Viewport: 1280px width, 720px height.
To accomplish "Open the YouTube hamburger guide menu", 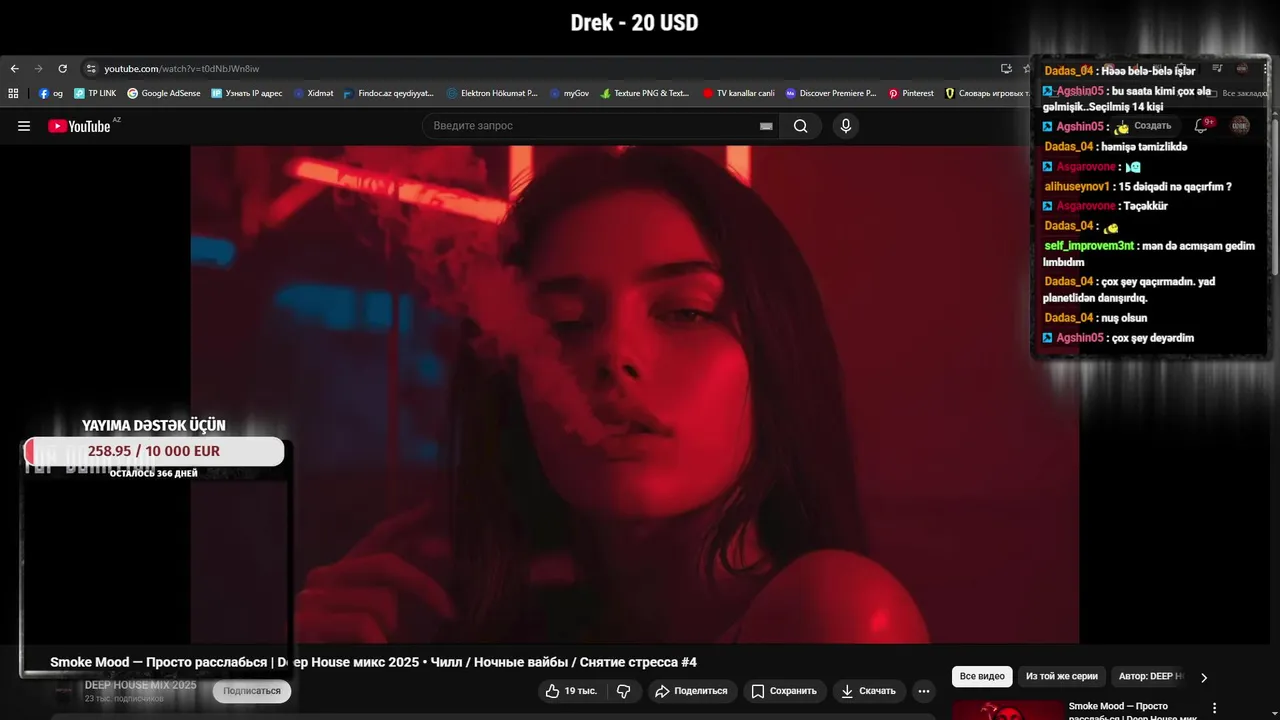I will (24, 126).
